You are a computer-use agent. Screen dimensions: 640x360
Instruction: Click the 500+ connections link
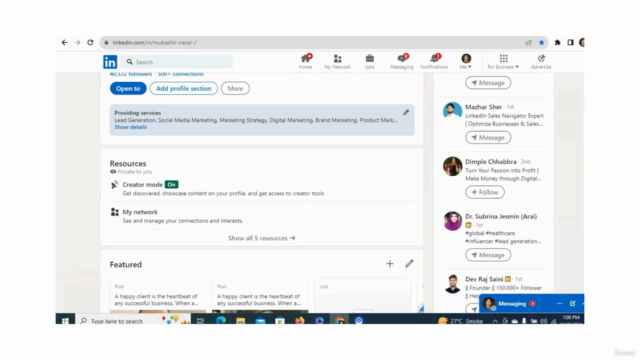click(x=180, y=74)
